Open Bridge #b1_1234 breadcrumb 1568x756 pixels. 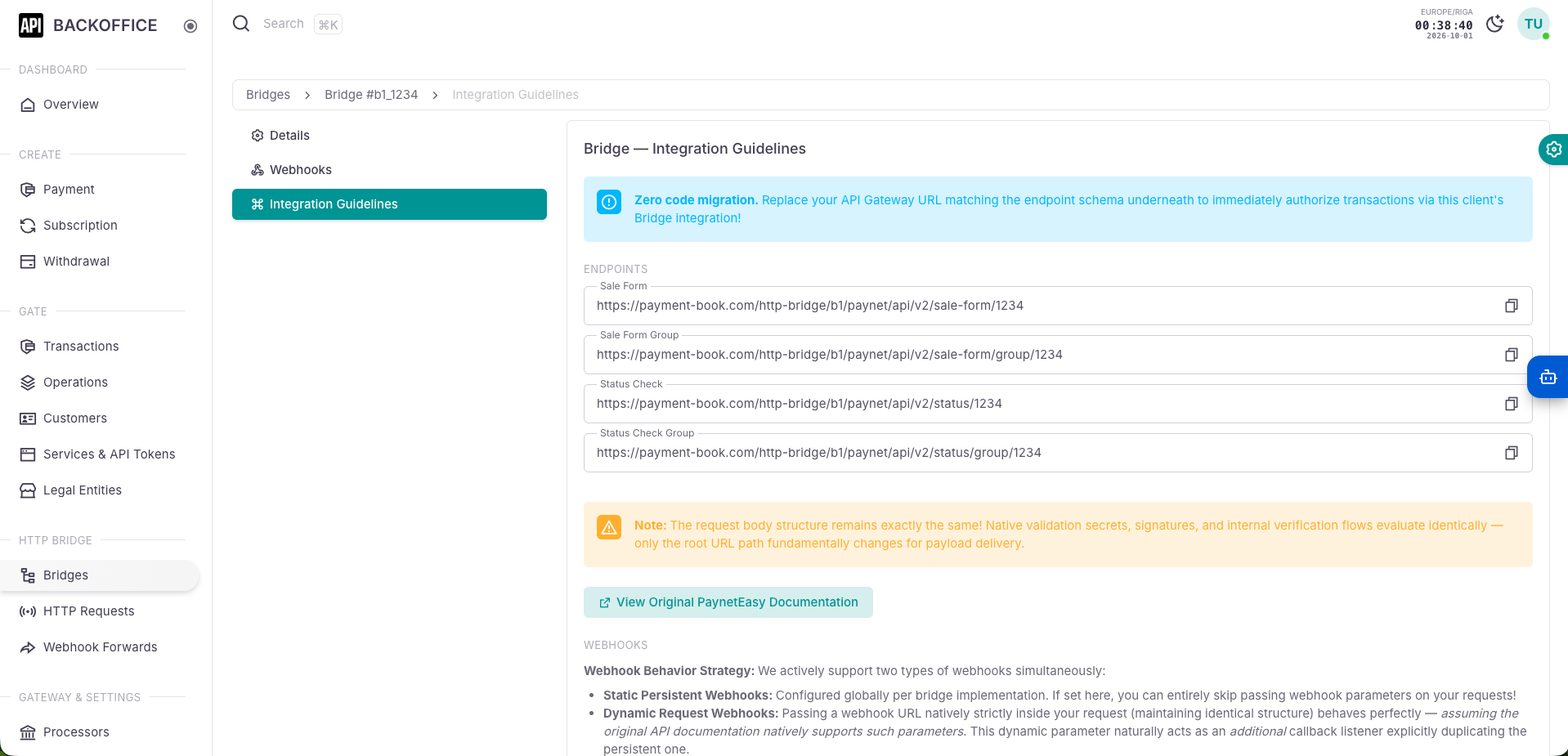point(371,95)
